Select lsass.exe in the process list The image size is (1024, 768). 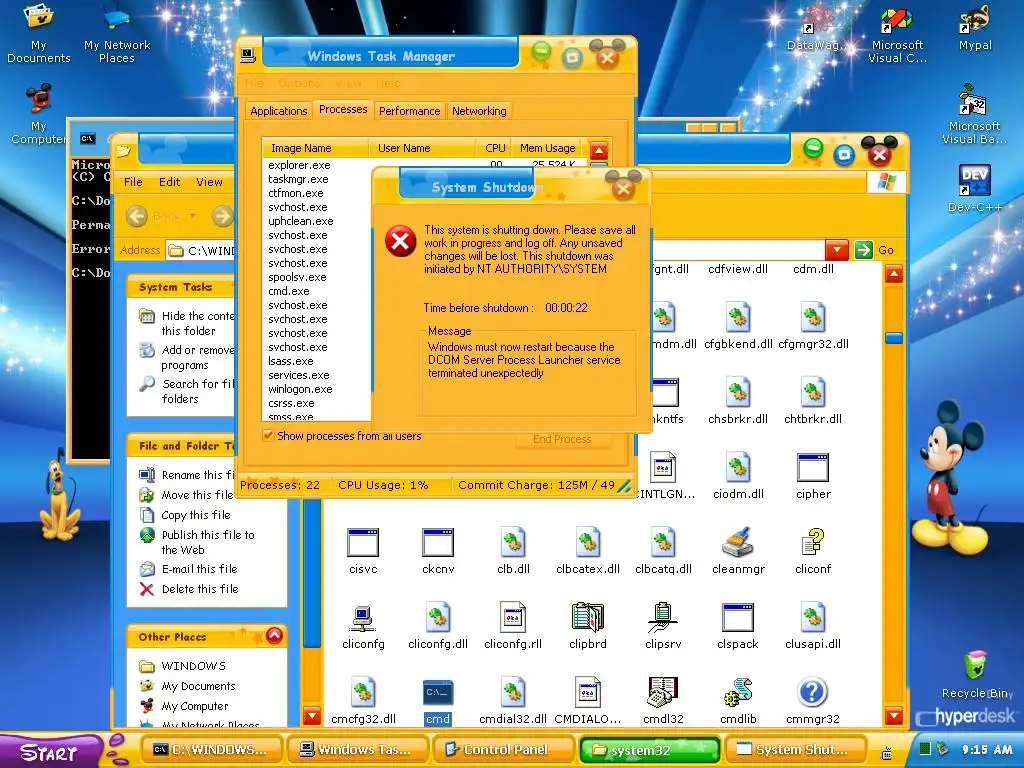[291, 361]
